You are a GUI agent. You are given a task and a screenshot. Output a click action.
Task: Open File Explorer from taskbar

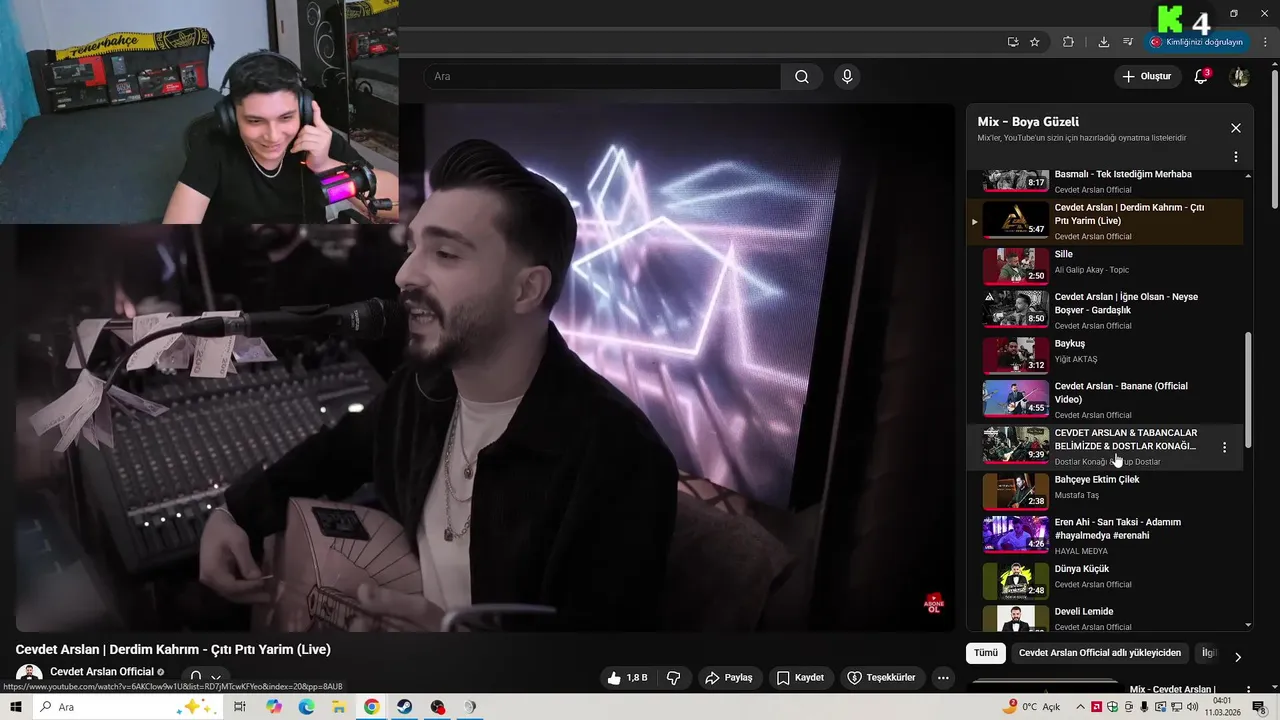339,707
